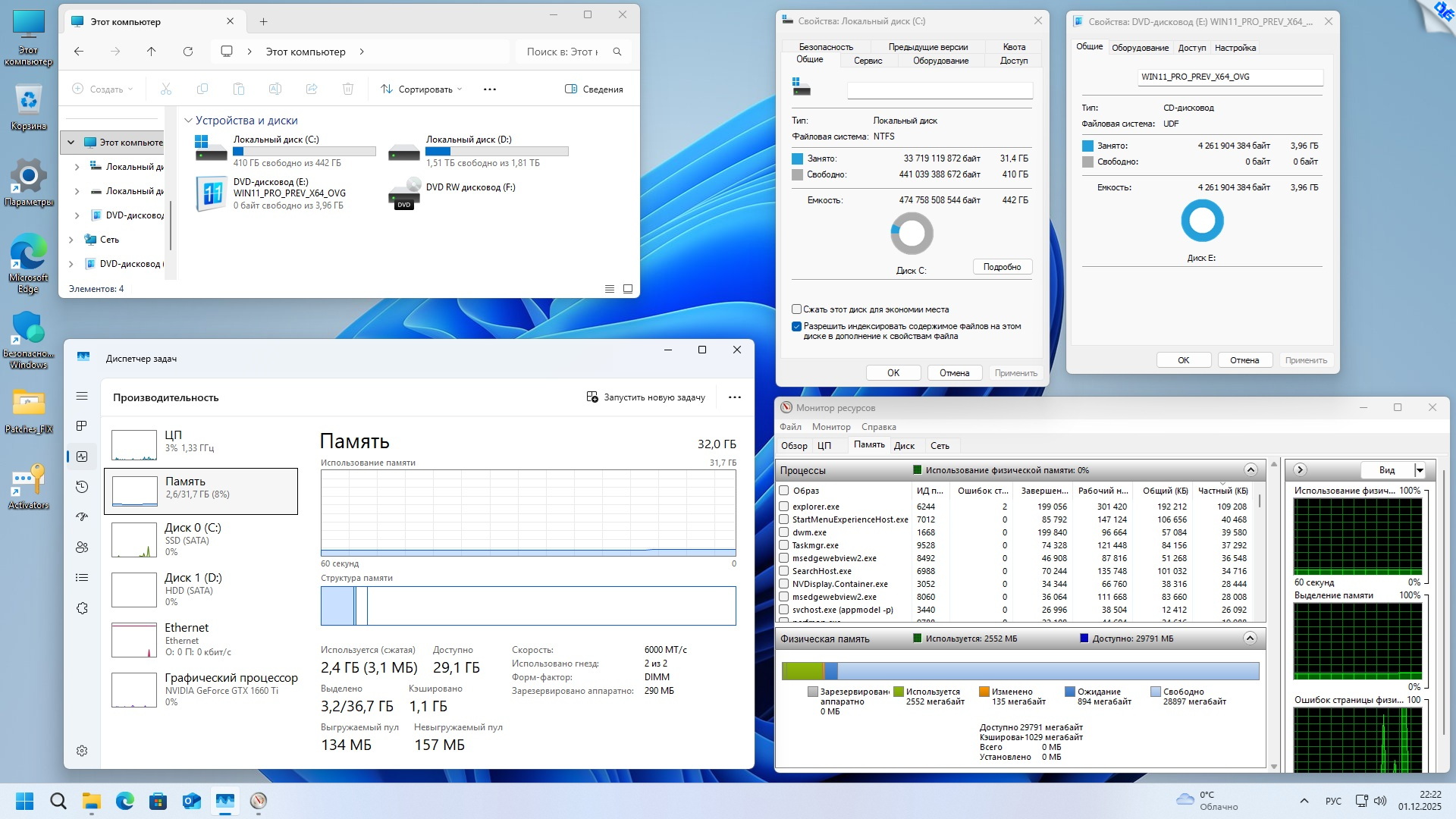Select the Memory performance graph item
1456x819 pixels.
click(x=201, y=491)
